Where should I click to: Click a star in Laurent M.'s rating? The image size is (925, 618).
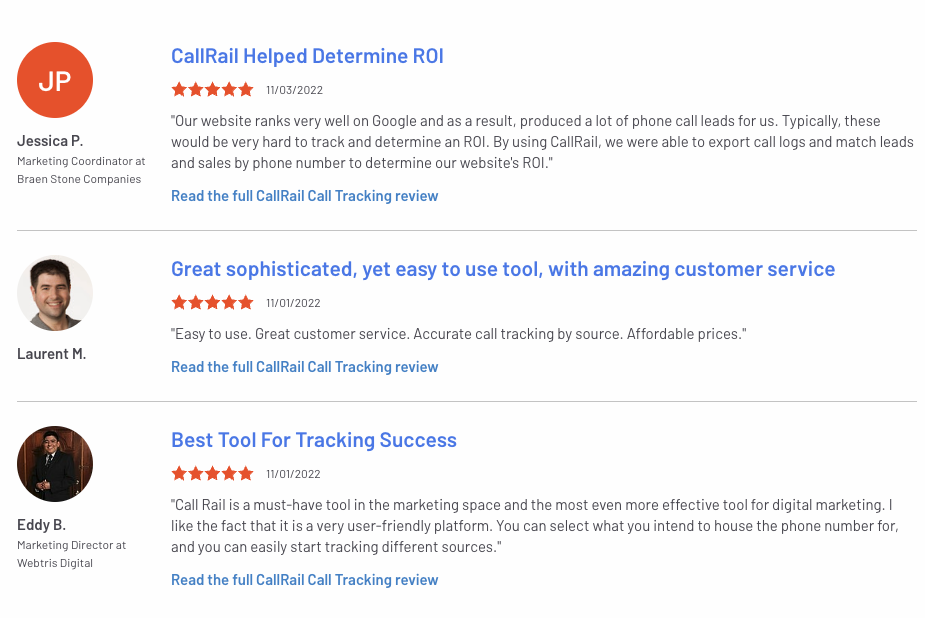212,302
